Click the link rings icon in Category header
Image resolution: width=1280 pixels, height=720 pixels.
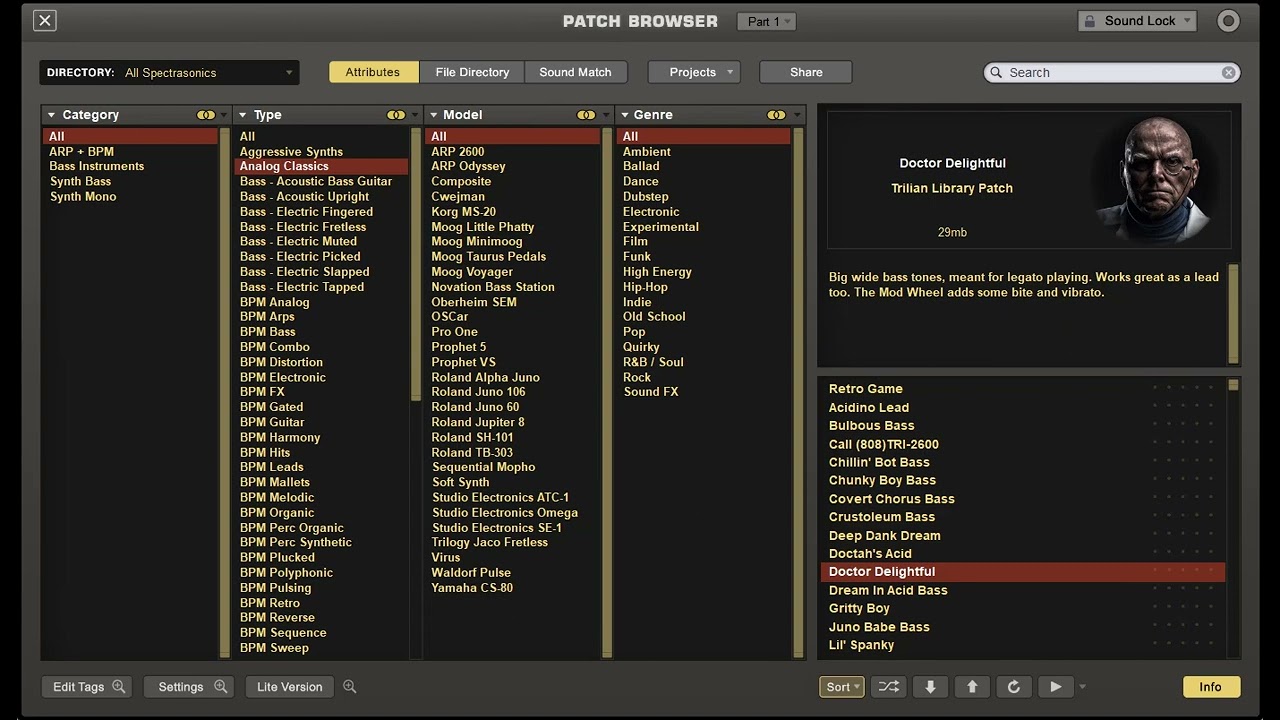click(x=206, y=115)
